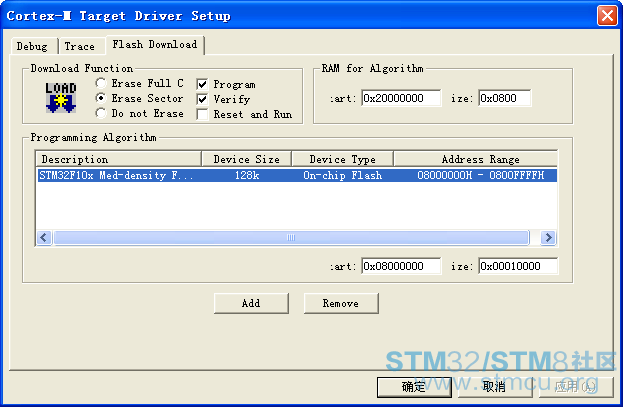The width and height of the screenshot is (623, 407).
Task: Toggle the Program checkbox
Action: point(202,84)
